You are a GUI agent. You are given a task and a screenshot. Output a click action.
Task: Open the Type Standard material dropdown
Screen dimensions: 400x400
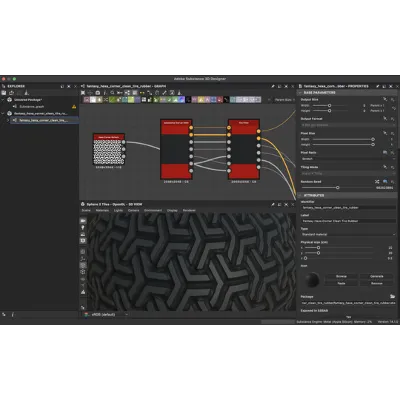[x=348, y=234]
